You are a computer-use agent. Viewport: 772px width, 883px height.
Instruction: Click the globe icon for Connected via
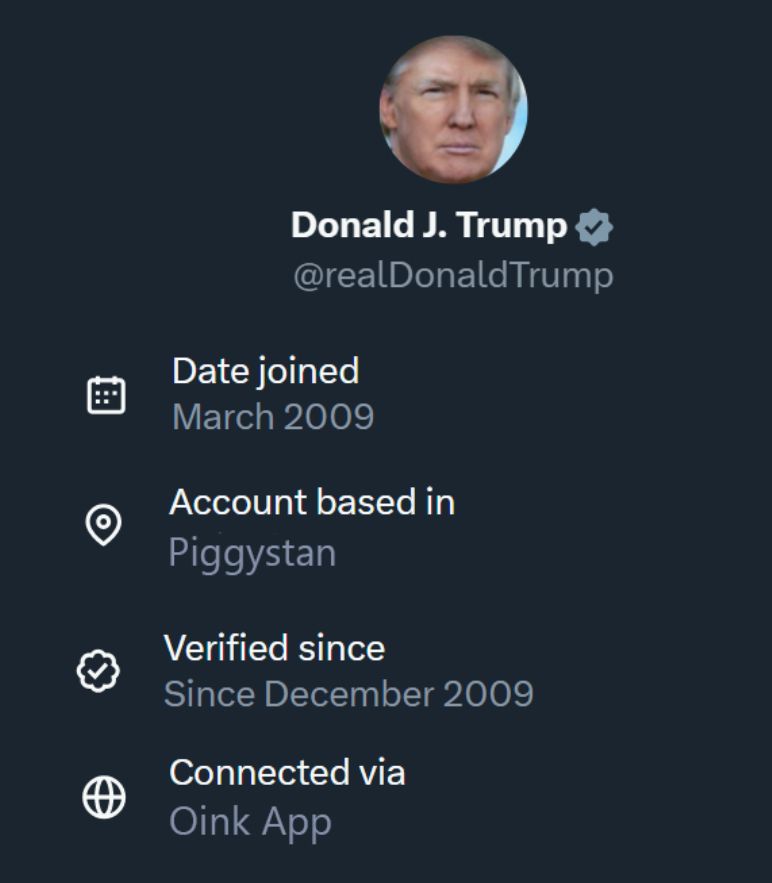pos(104,798)
